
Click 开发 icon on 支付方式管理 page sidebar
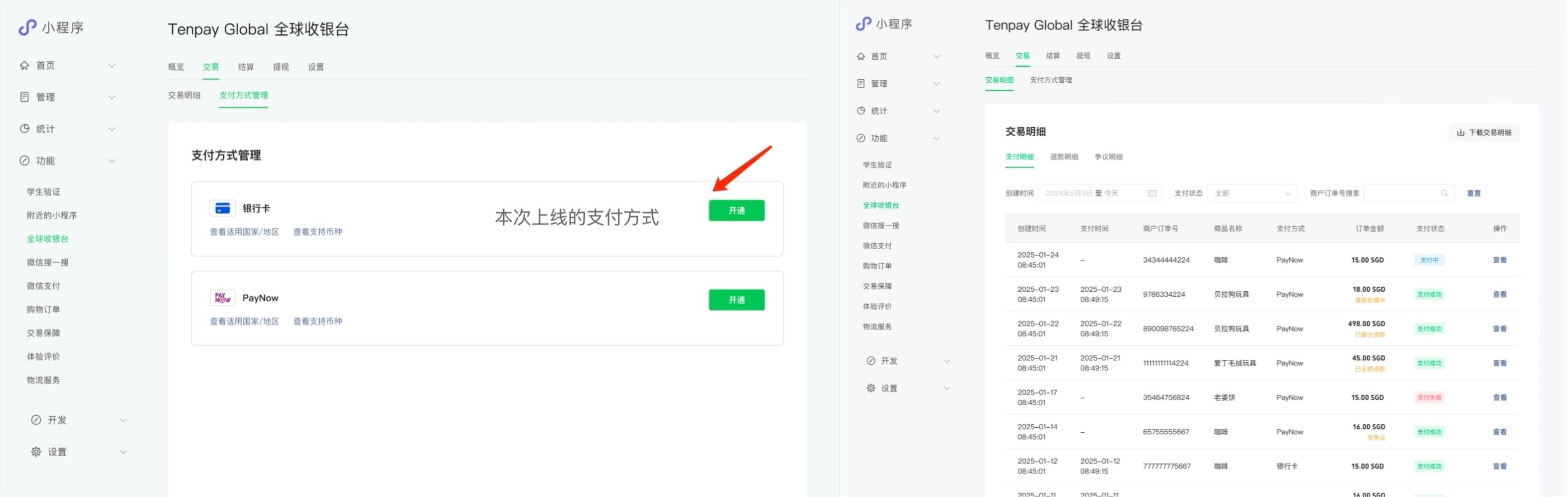coord(36,420)
